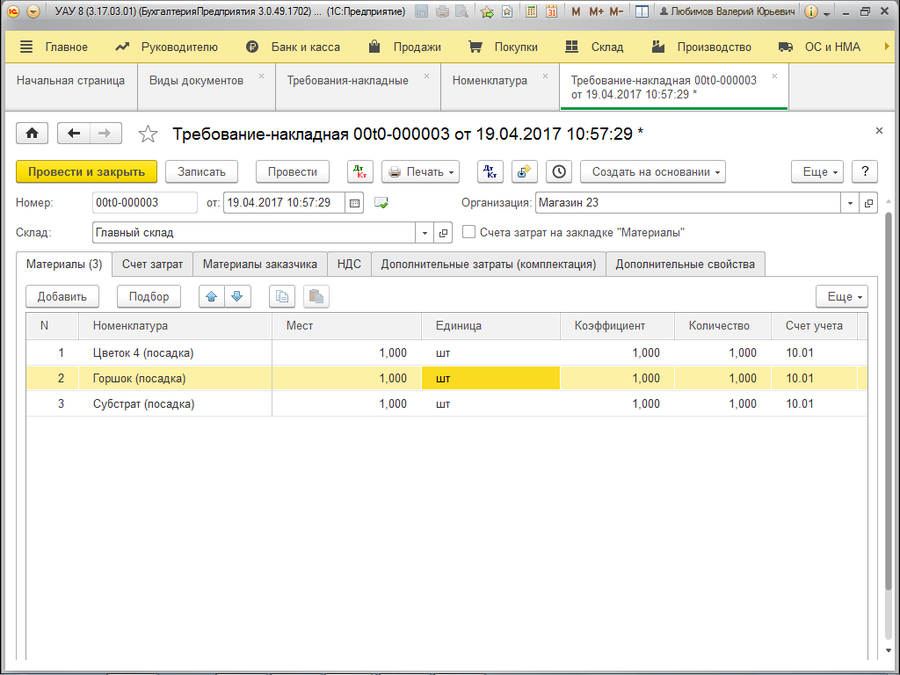Add document to favorites with star icon
Viewport: 900px width, 675px height.
[x=148, y=134]
